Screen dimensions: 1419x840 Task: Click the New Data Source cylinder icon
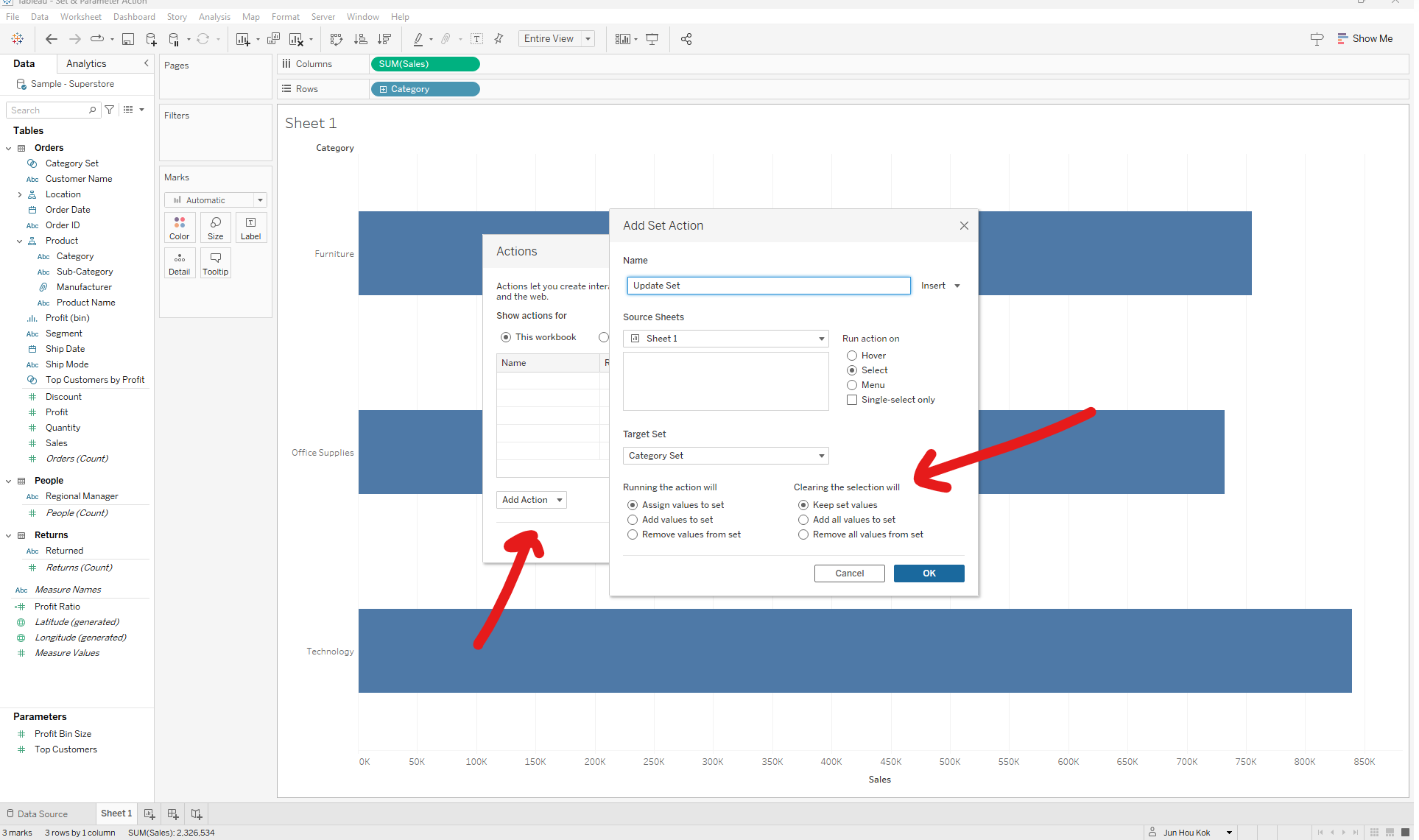151,39
